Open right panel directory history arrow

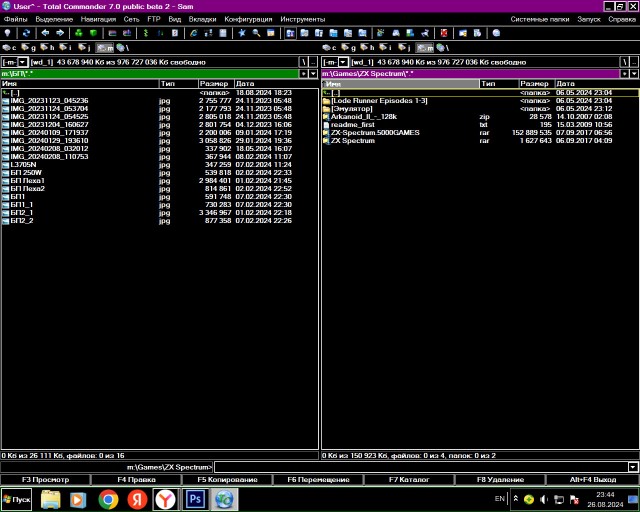tap(634, 73)
